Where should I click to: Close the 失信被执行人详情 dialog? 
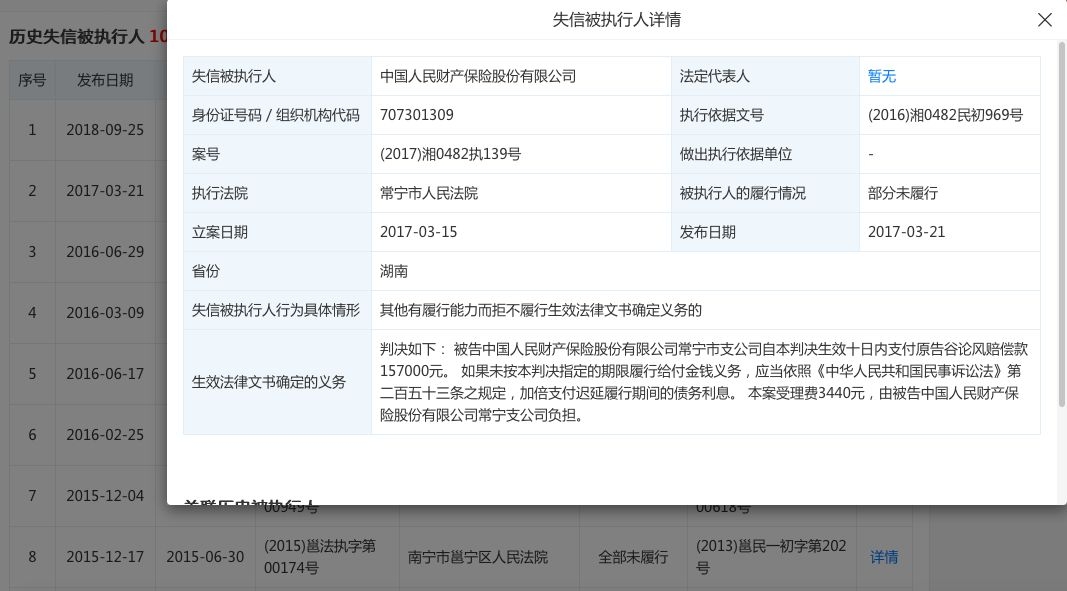click(x=1045, y=20)
